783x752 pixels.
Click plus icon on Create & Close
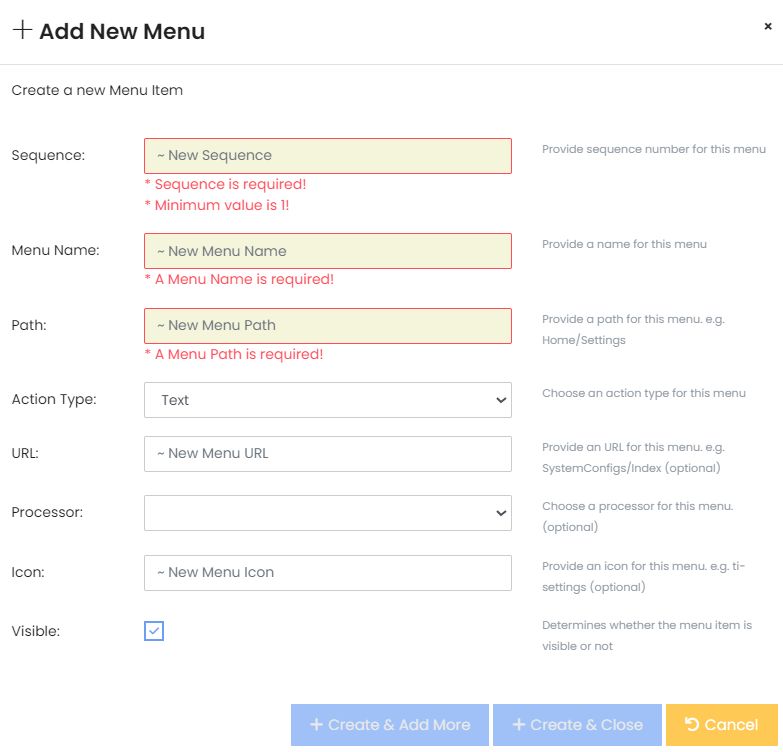click(518, 725)
